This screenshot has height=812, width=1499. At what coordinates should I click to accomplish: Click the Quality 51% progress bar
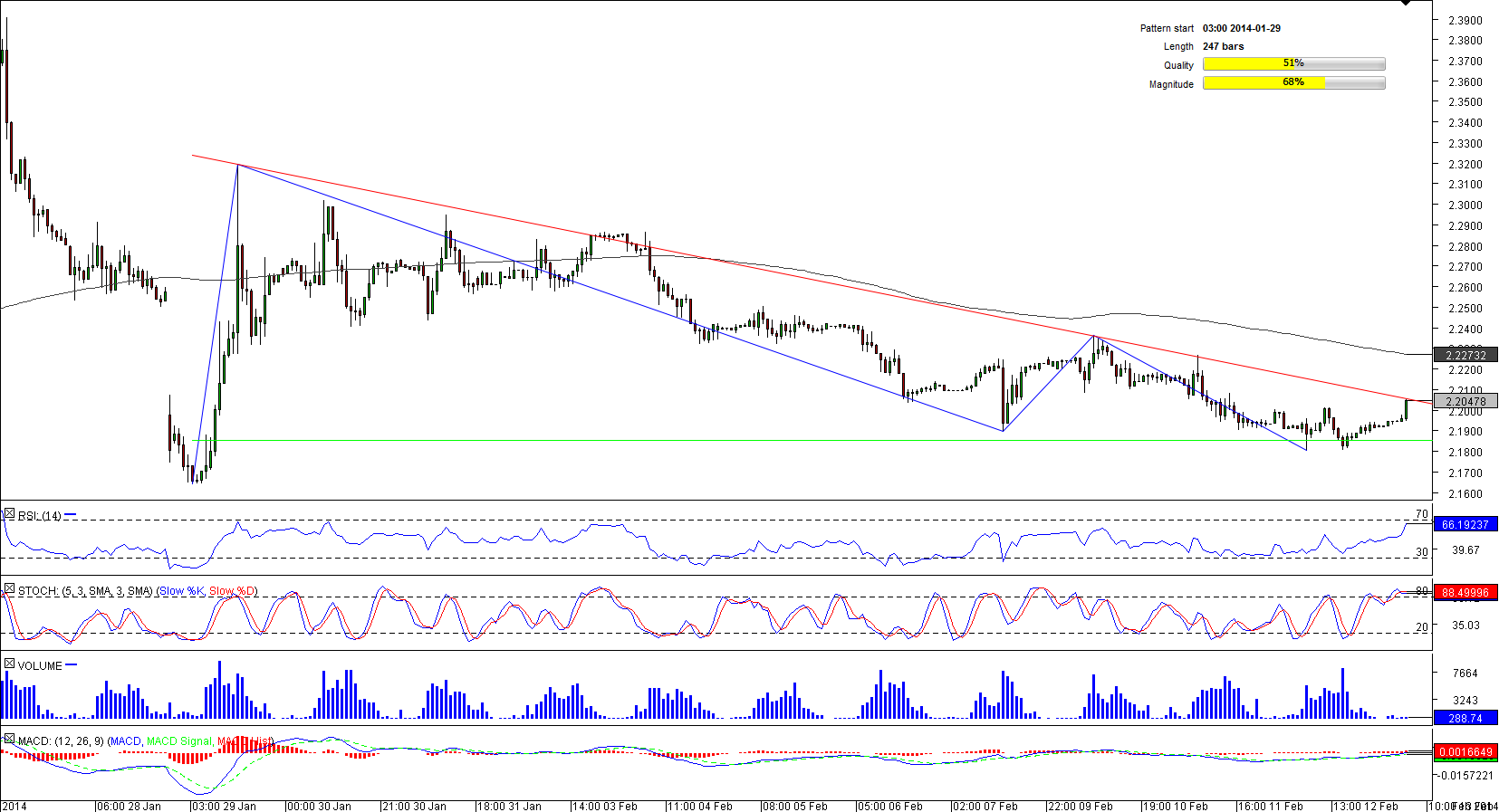(1293, 63)
